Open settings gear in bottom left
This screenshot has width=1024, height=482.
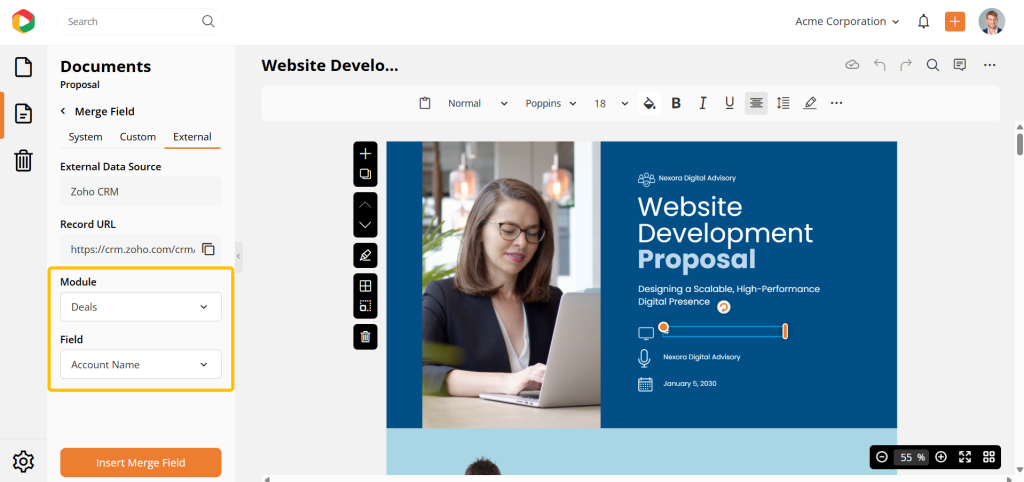tap(24, 461)
